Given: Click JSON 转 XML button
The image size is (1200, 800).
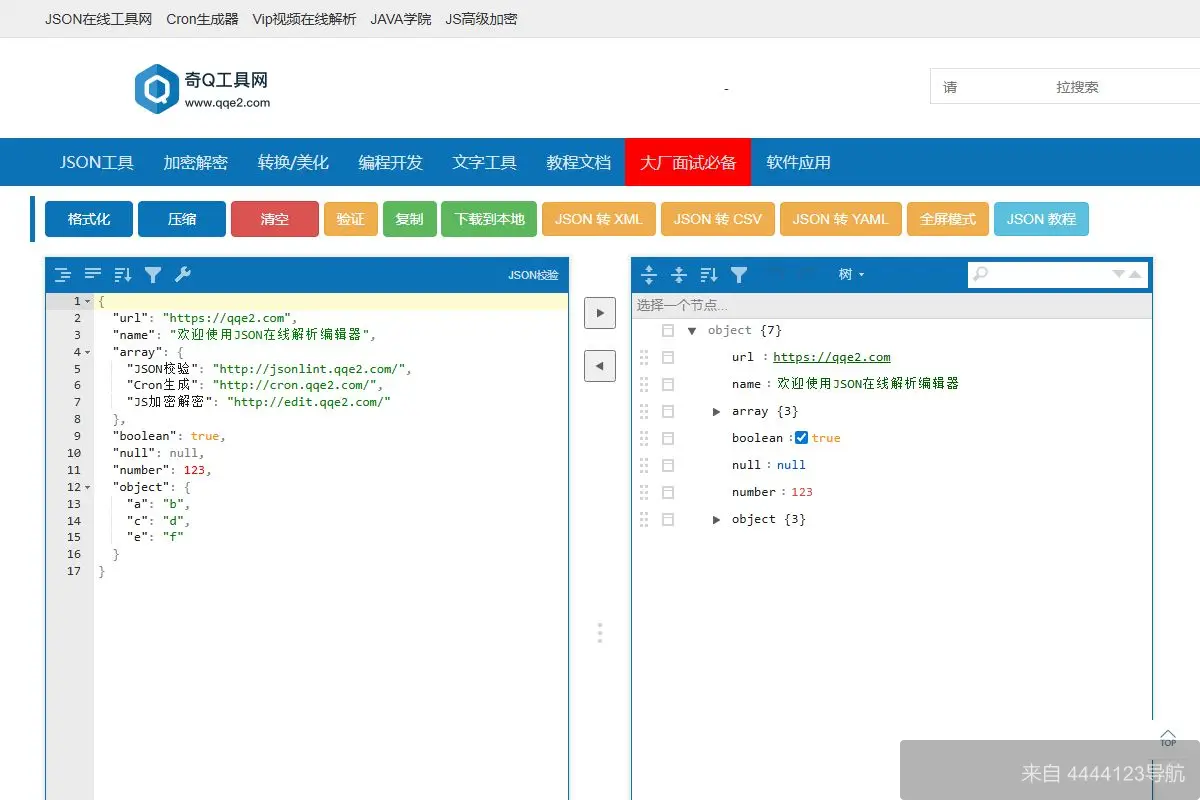Looking at the screenshot, I should coord(599,219).
